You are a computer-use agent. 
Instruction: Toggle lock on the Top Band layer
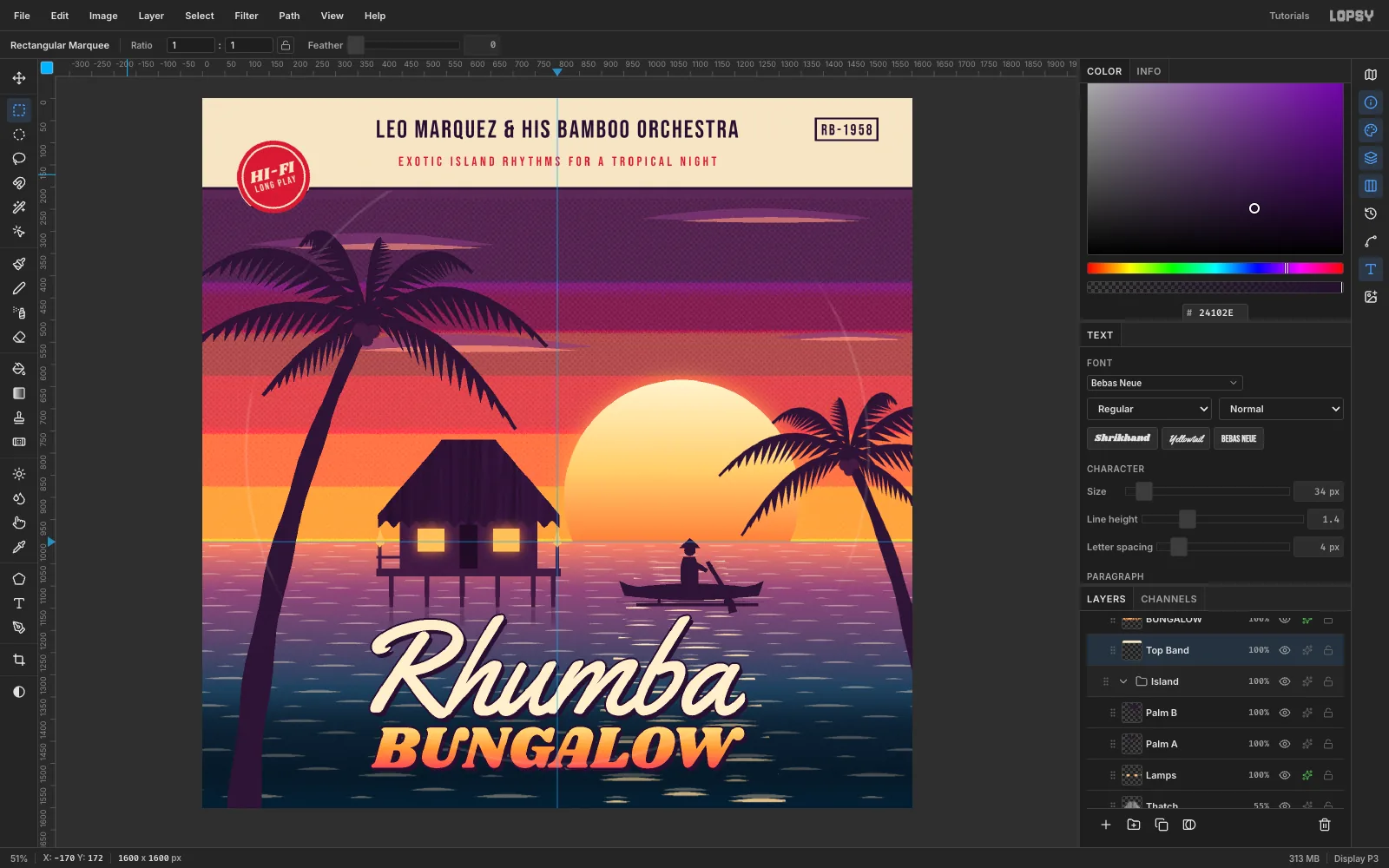coord(1328,650)
